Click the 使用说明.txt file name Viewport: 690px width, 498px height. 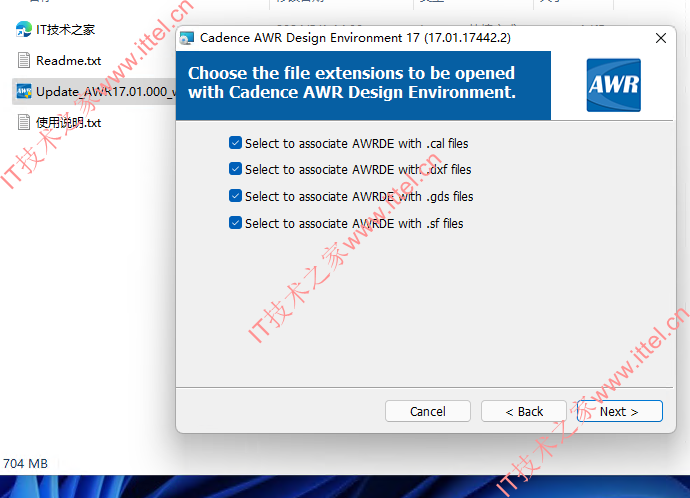tap(69, 123)
